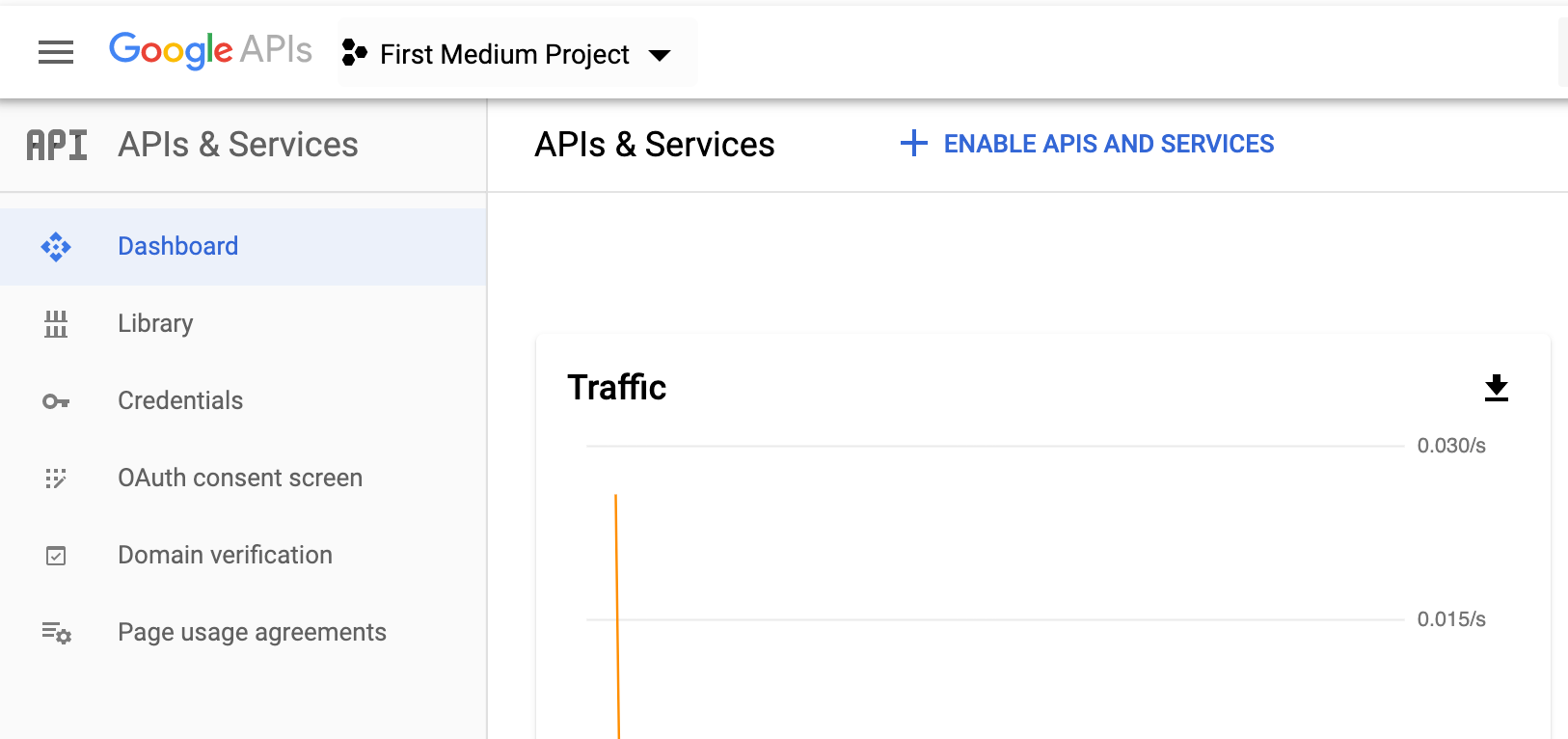Click the Credentials key icon
The image size is (1568, 739).
tap(56, 401)
